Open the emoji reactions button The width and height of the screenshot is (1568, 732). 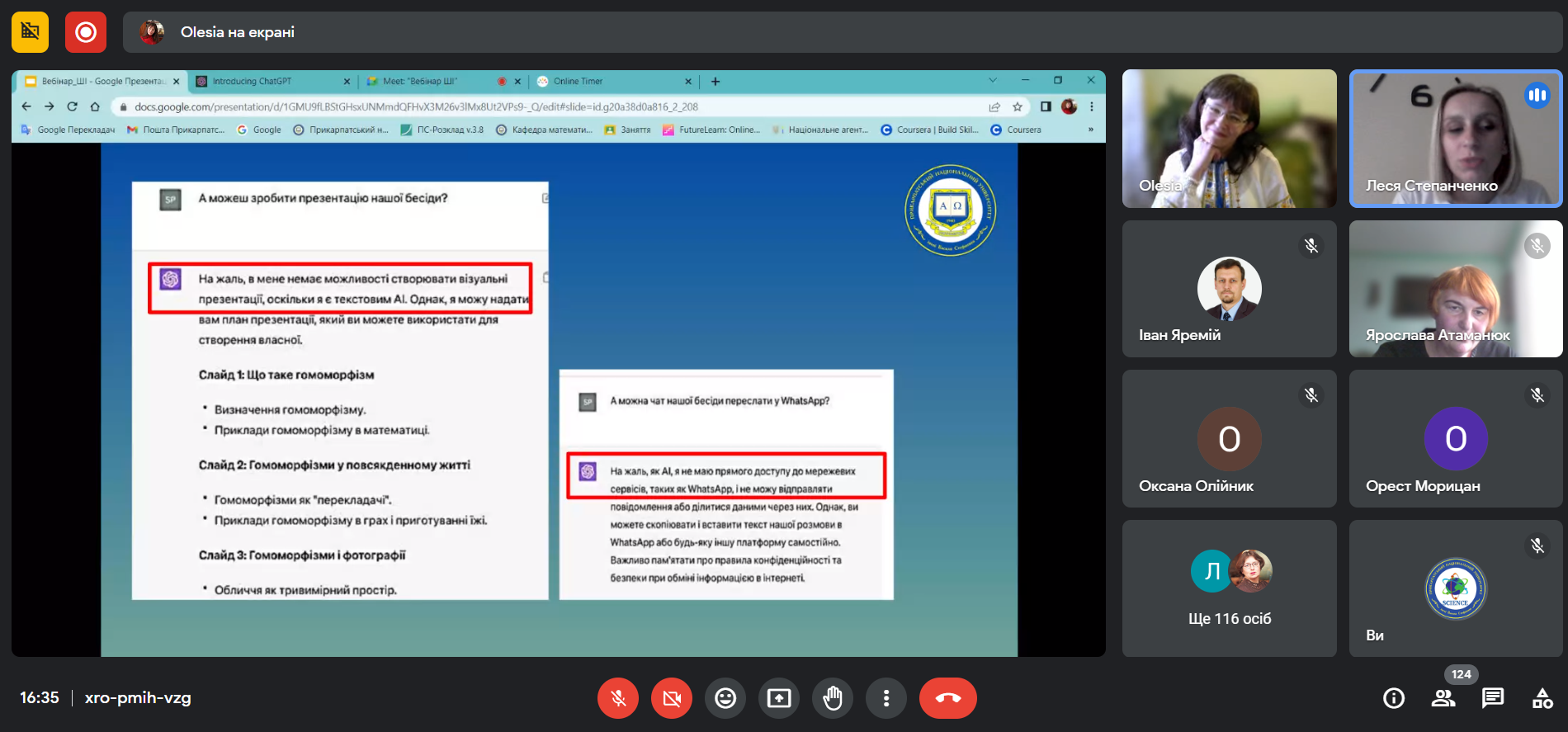click(x=725, y=698)
